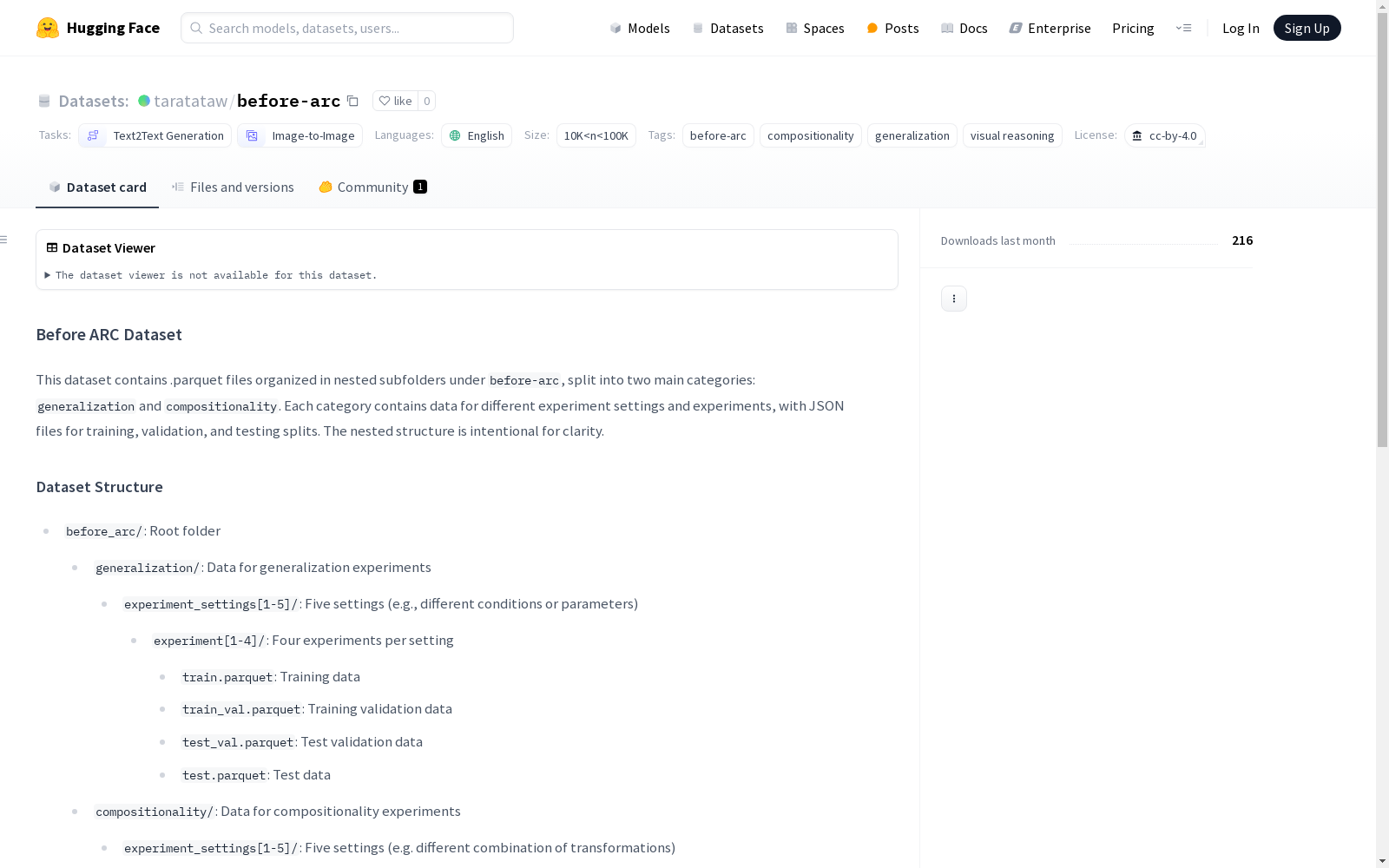Open the navigation more-options menu

[x=1183, y=28]
